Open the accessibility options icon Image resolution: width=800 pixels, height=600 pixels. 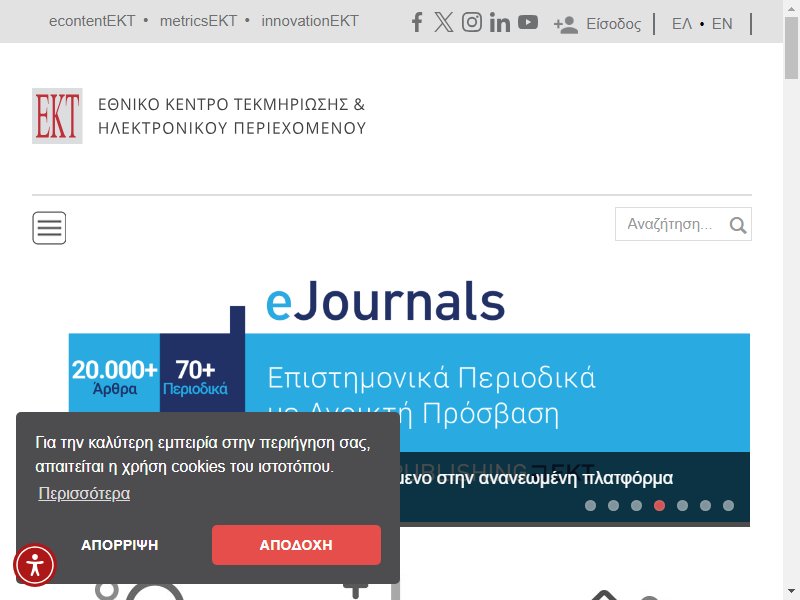tap(35, 565)
